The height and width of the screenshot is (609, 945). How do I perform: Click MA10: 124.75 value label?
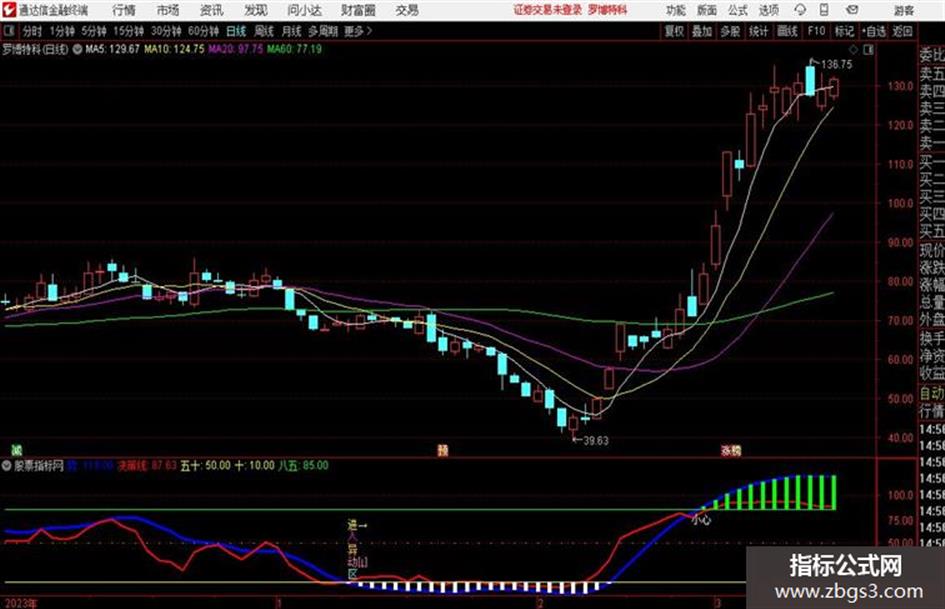[x=174, y=49]
